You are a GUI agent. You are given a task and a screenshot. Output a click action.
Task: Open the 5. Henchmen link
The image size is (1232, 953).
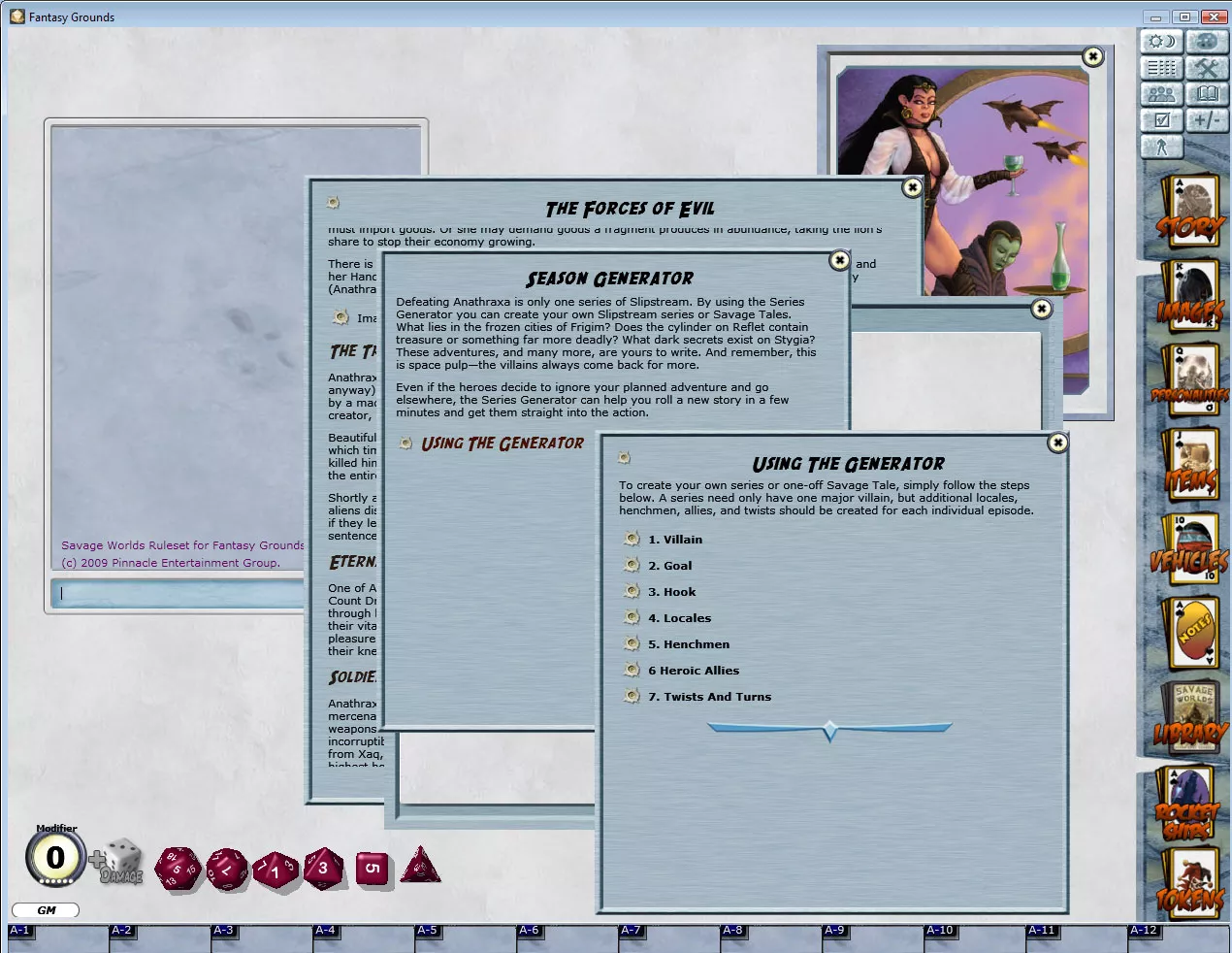(689, 644)
